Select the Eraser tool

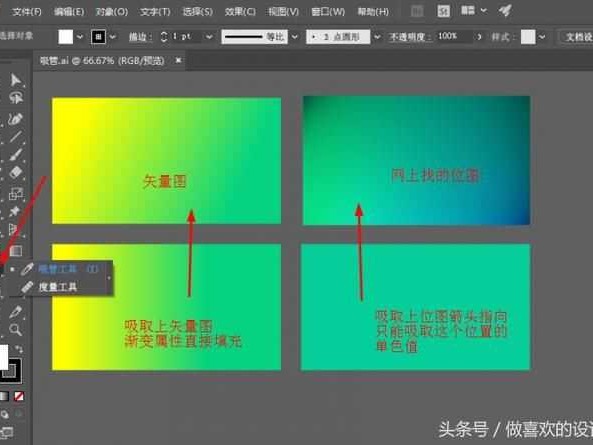(x=16, y=173)
